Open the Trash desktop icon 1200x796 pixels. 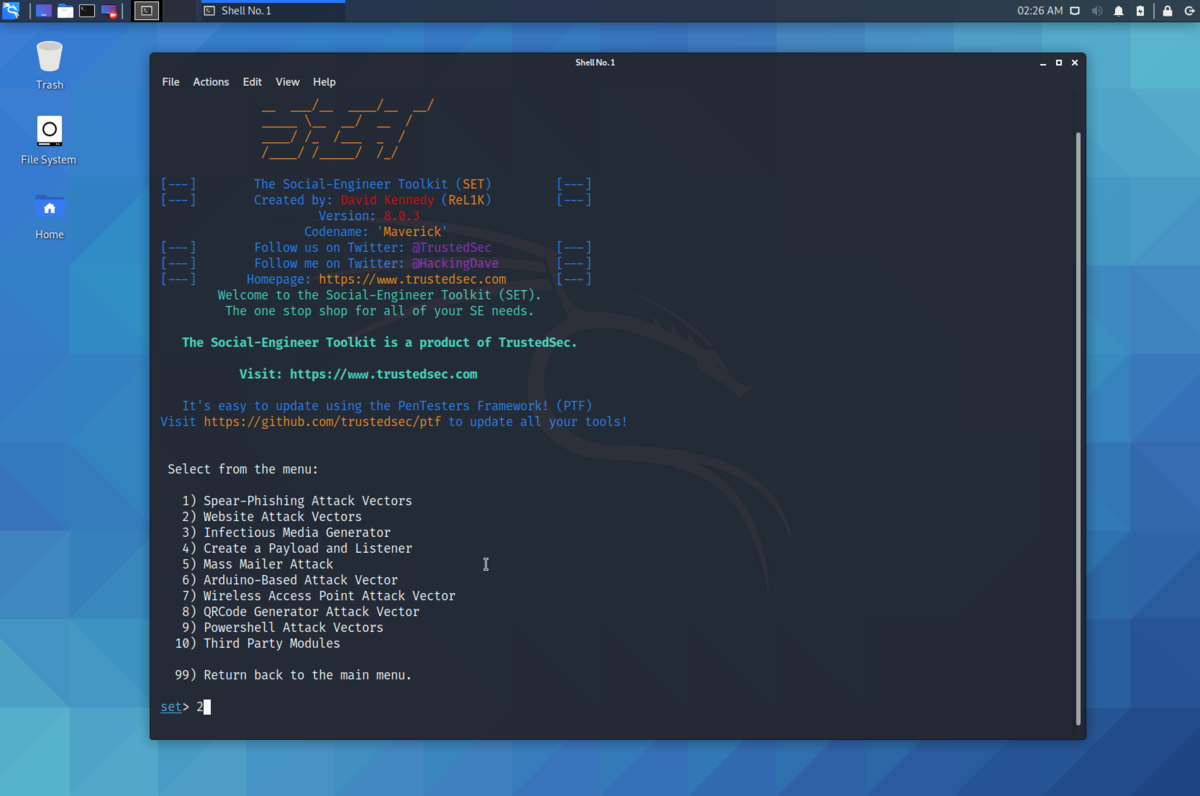(x=49, y=65)
